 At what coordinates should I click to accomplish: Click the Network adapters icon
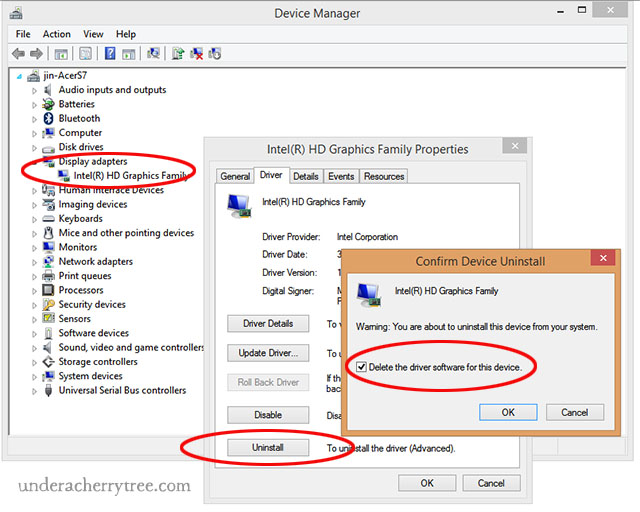48,261
